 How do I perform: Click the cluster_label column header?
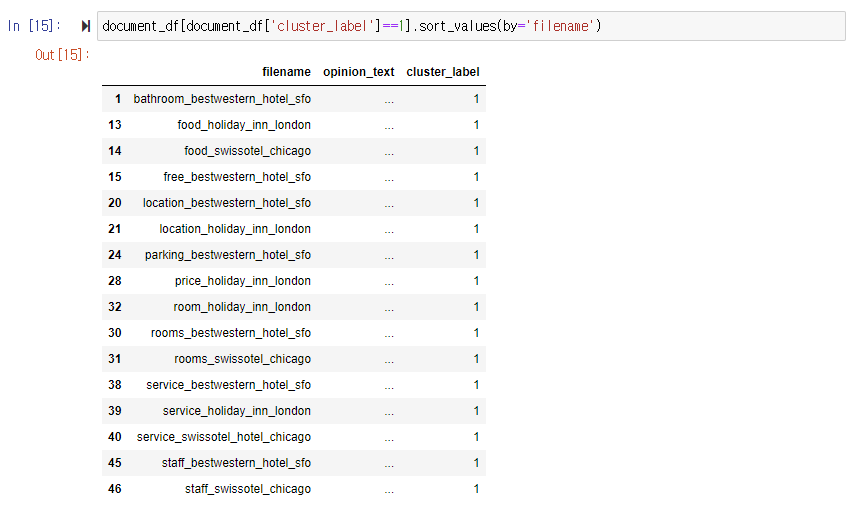(x=443, y=72)
